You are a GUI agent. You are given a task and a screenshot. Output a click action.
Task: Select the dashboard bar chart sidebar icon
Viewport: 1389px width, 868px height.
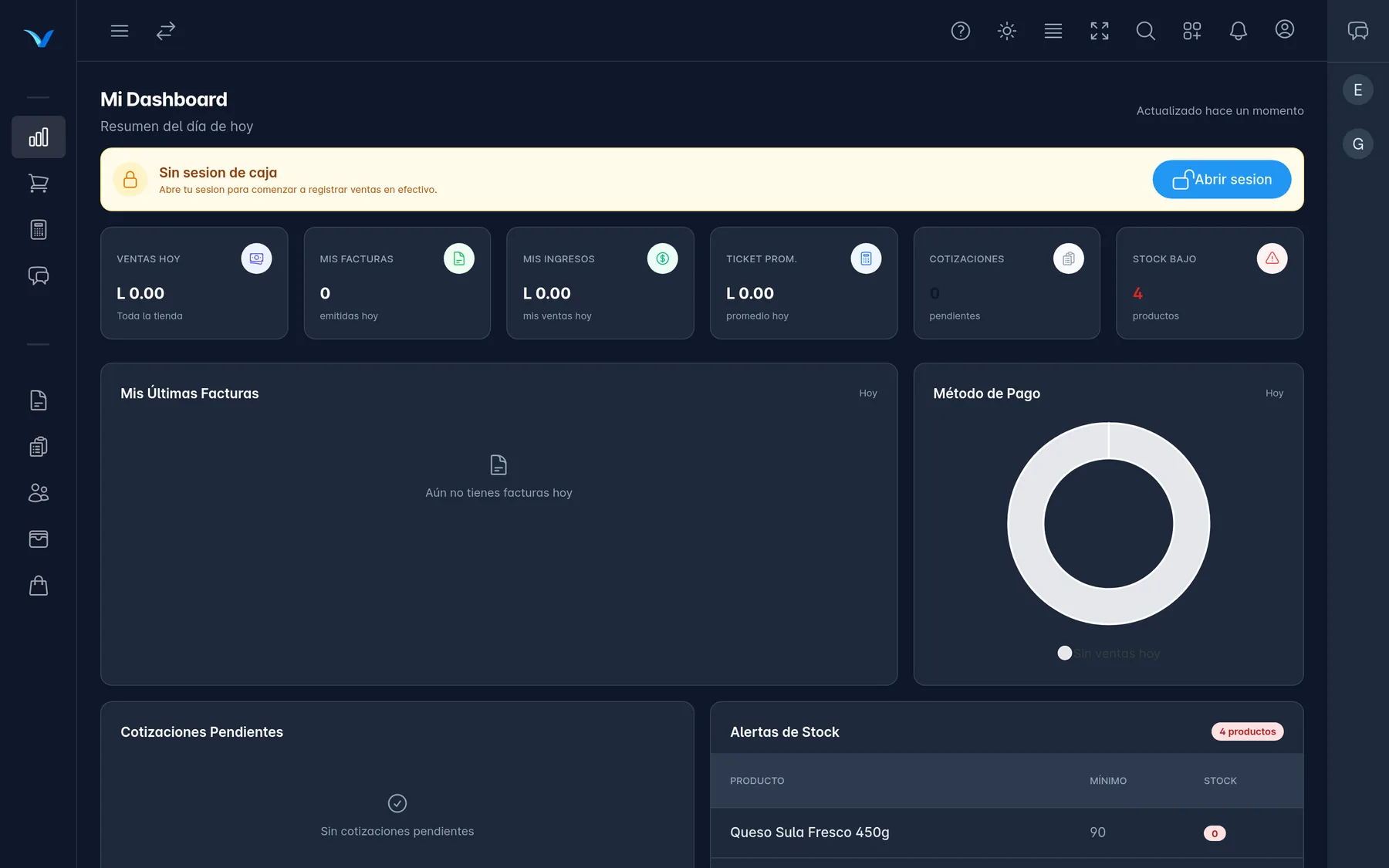click(x=39, y=137)
